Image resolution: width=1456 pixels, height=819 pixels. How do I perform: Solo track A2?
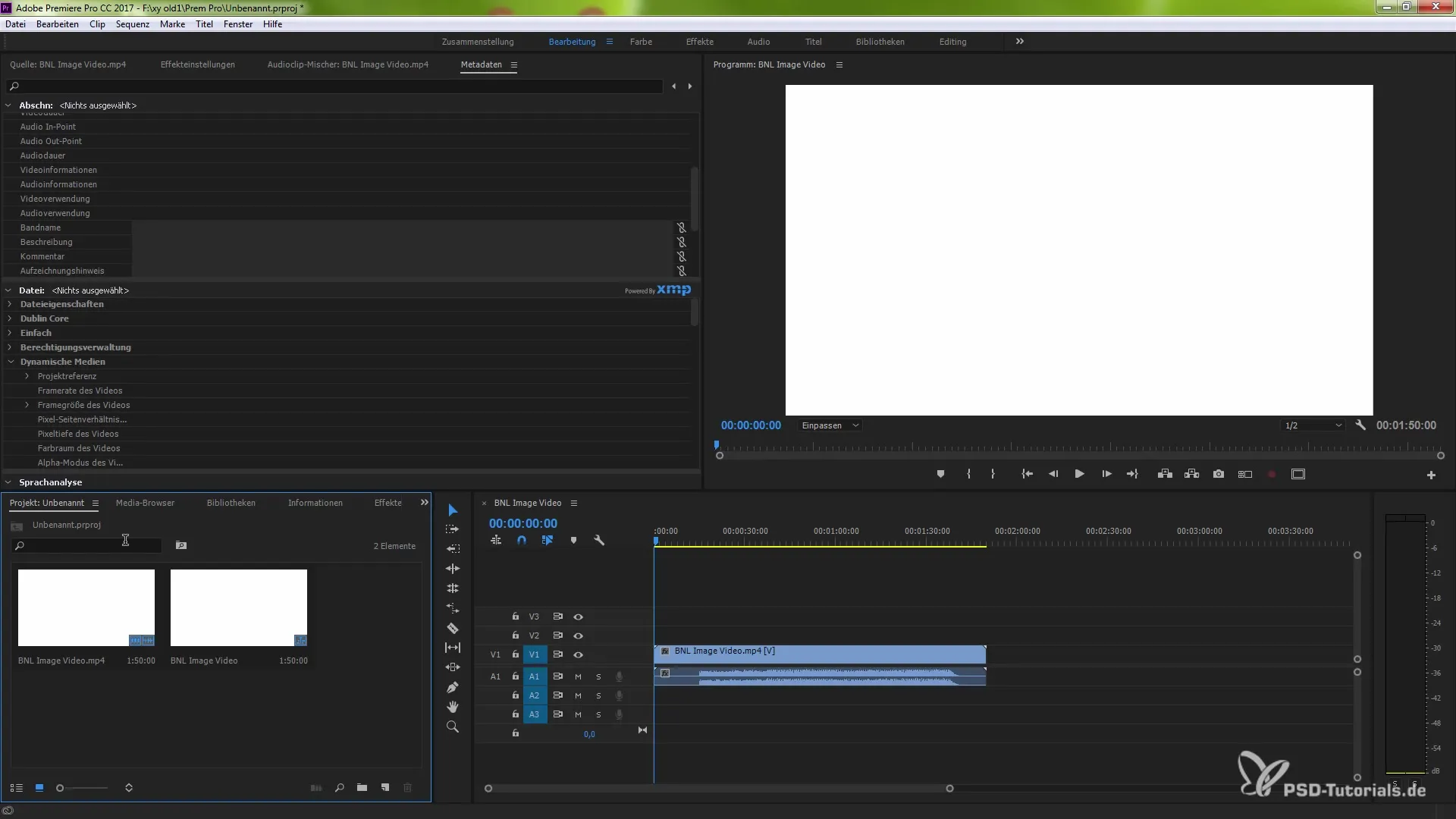598,695
